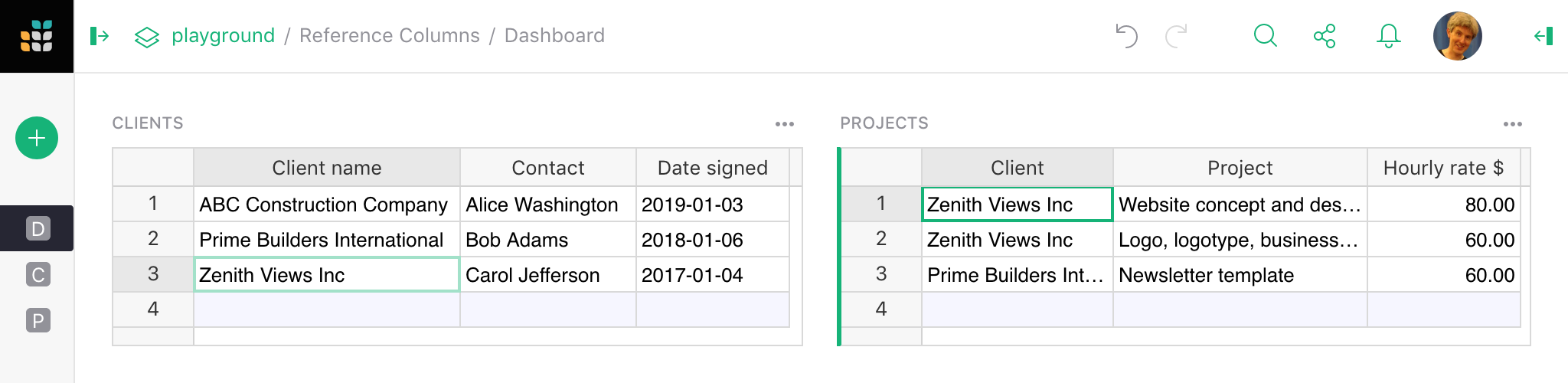This screenshot has height=383, width=1568.
Task: Undo the last action
Action: (x=1126, y=36)
